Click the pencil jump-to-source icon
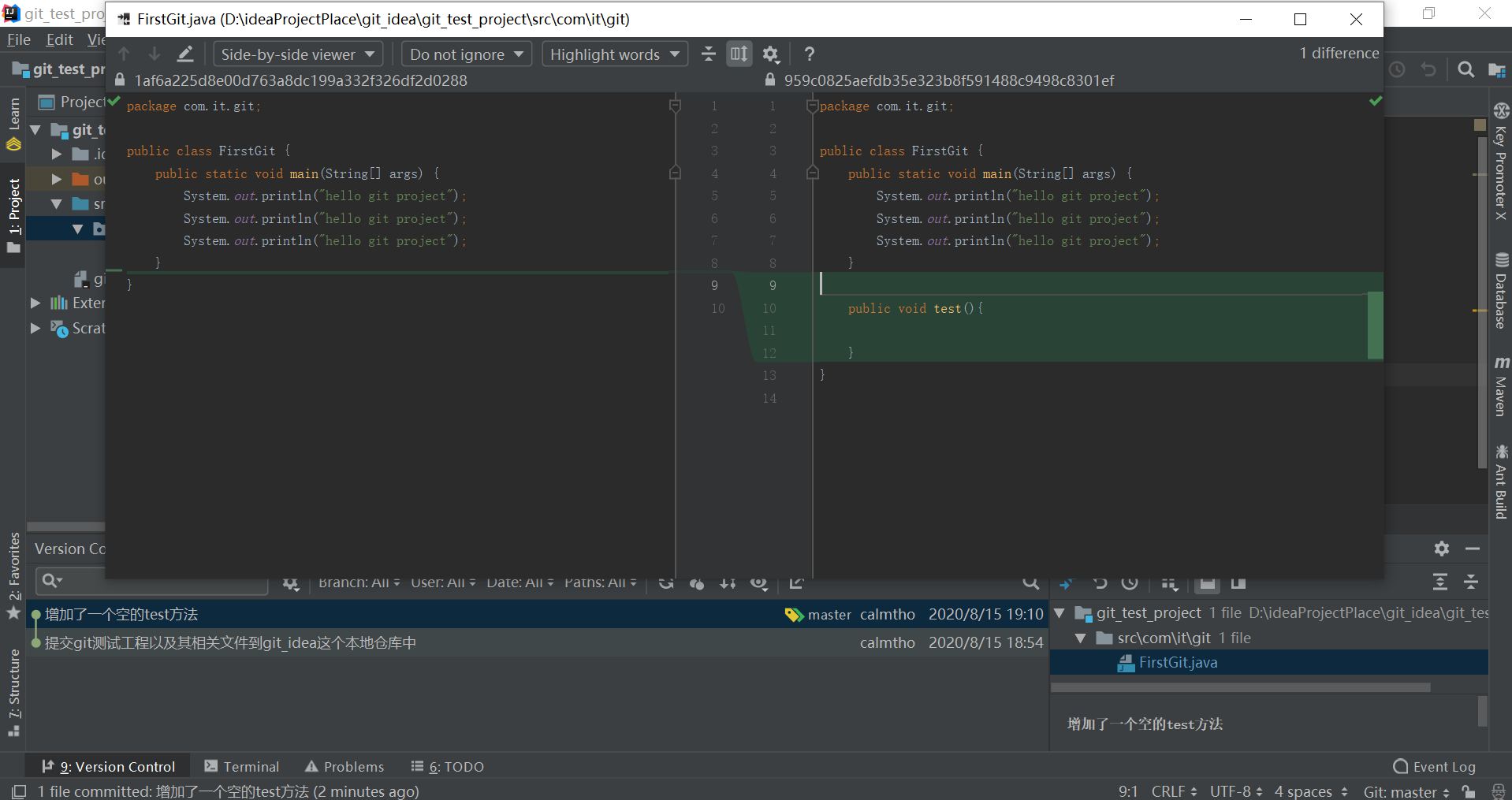The height and width of the screenshot is (800, 1512). [x=185, y=54]
